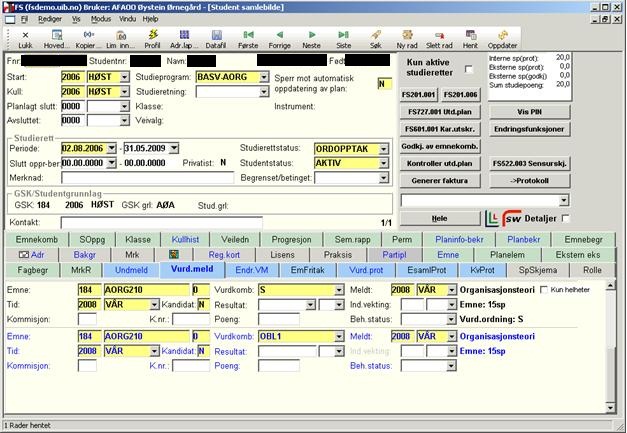Screen dimensions: 627x433
Task: Click the FS727.001 Utd.plan button
Action: point(439,112)
